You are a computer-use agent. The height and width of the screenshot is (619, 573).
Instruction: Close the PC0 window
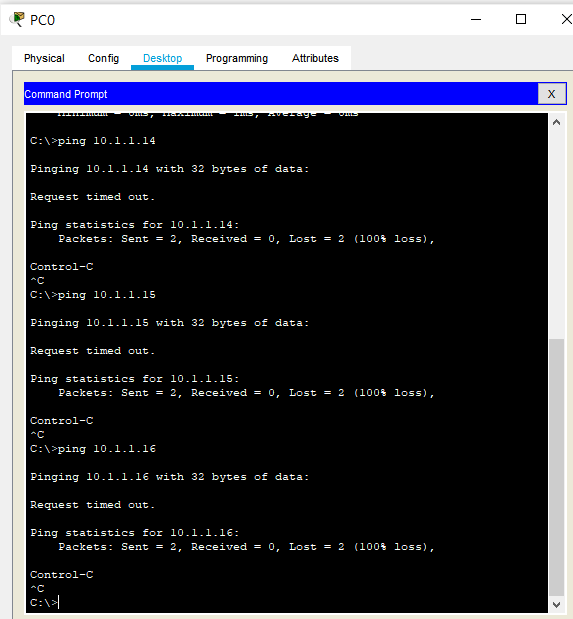coord(566,19)
